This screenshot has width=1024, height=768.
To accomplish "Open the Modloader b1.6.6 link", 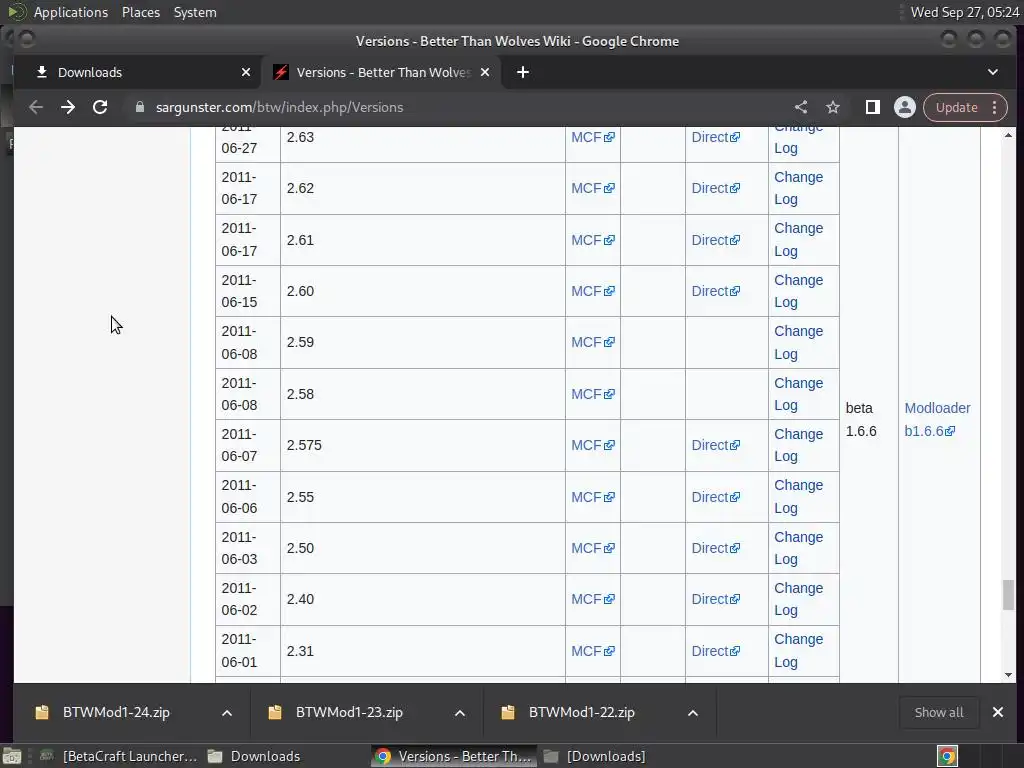I will point(937,419).
